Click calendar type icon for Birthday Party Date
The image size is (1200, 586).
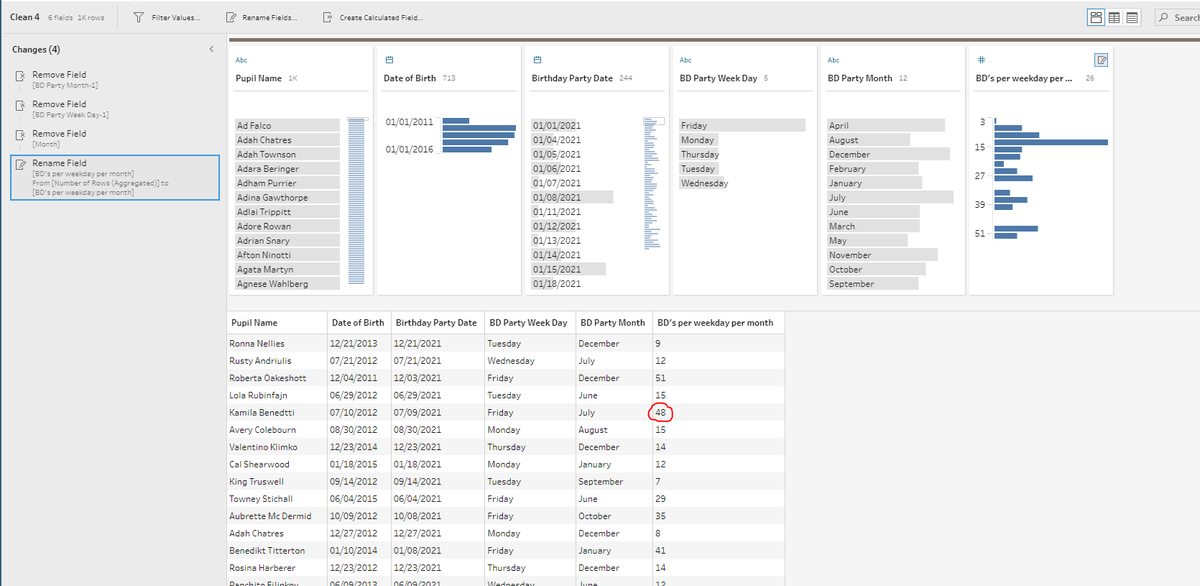[x=537, y=60]
